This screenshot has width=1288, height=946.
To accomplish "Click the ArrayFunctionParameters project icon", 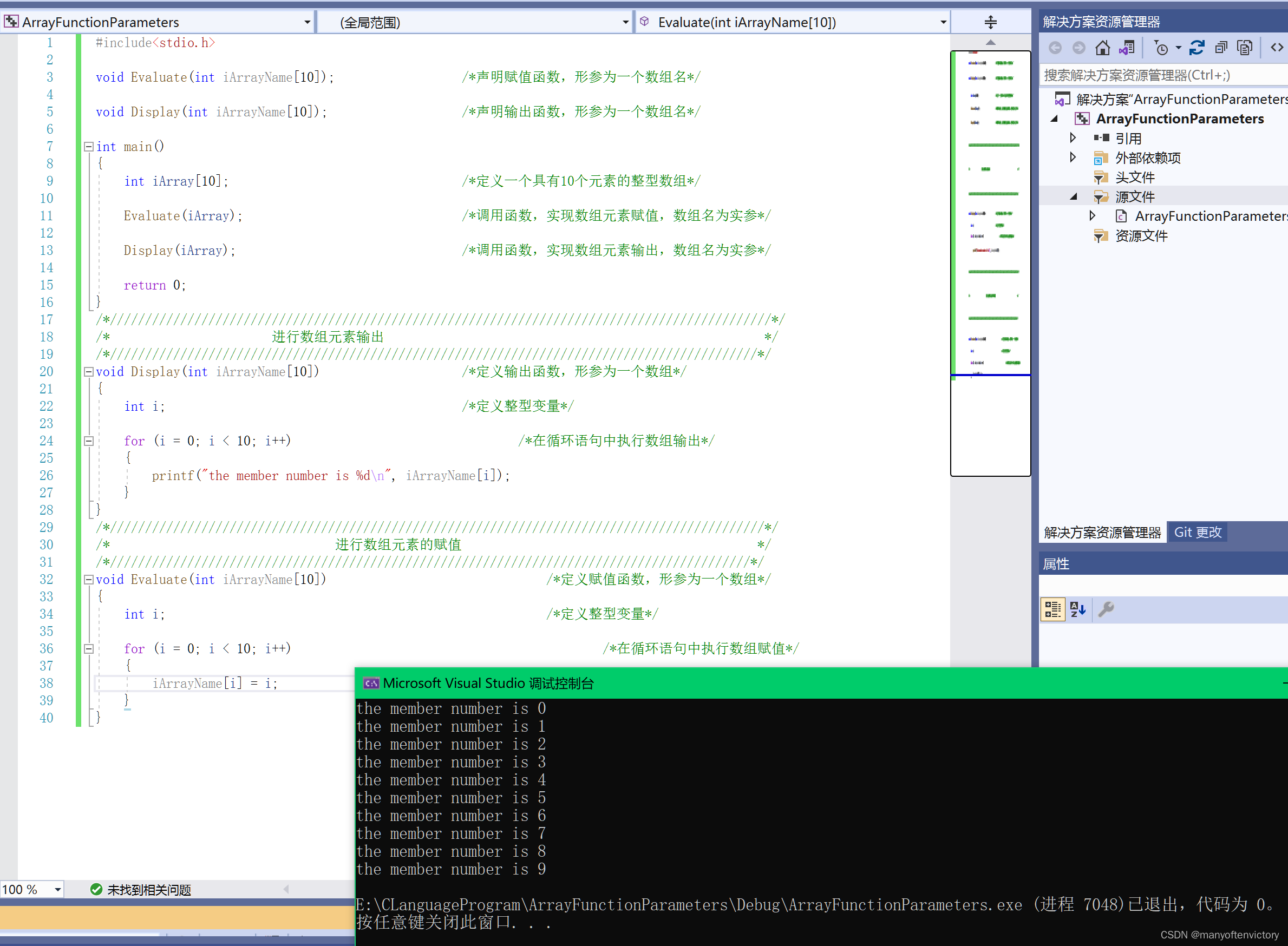I will pyautogui.click(x=1082, y=119).
